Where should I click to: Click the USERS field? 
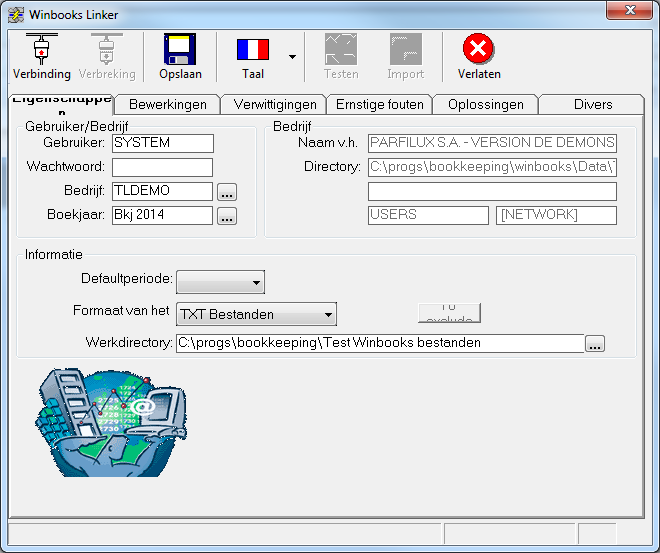tap(428, 215)
